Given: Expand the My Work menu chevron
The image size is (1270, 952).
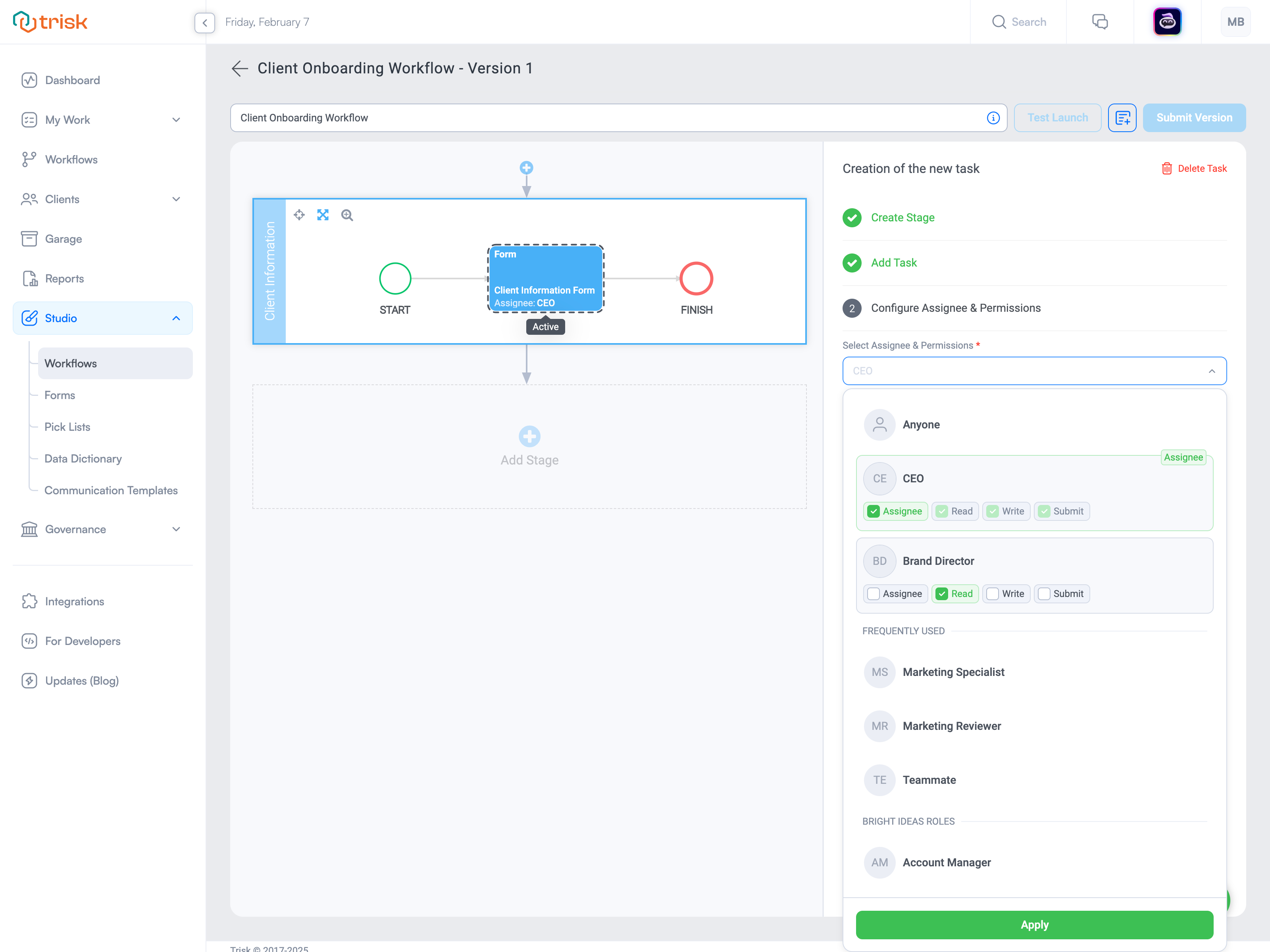Looking at the screenshot, I should [176, 120].
